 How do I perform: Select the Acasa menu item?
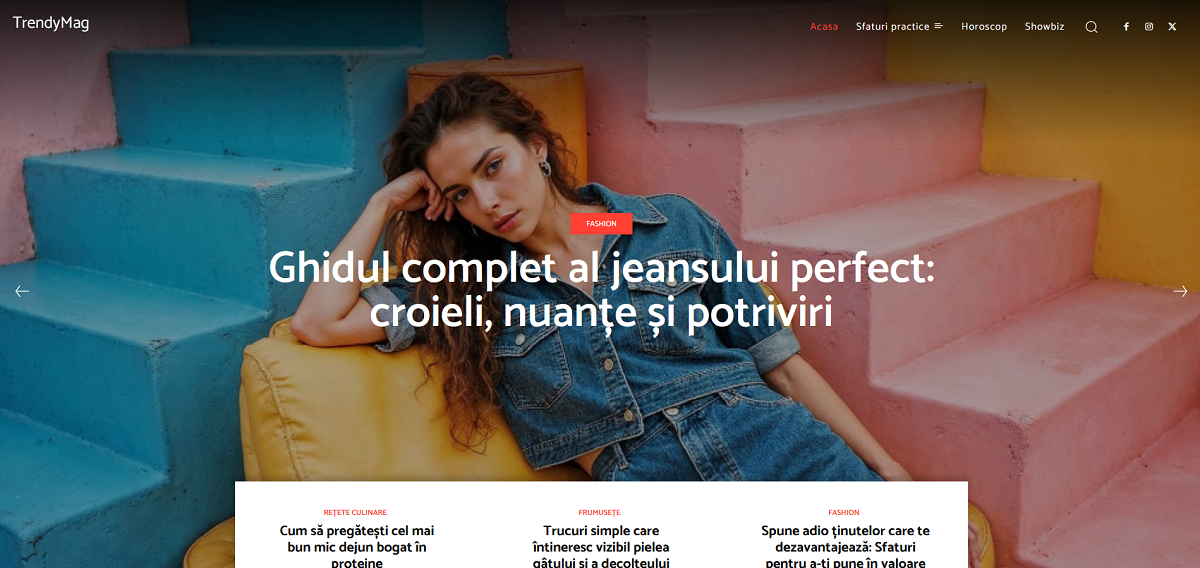(824, 27)
